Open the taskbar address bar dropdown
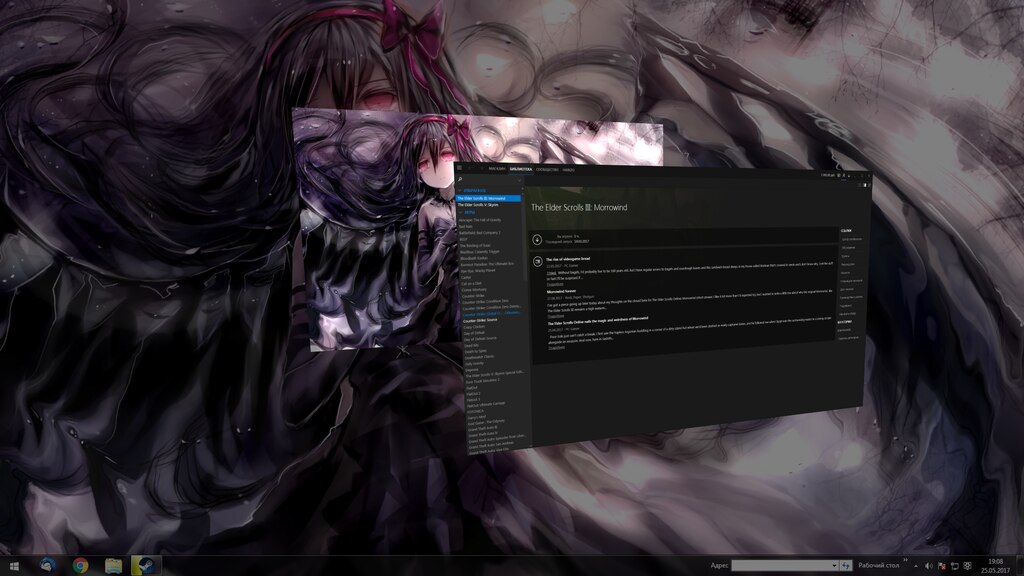The image size is (1024, 576). 833,565
